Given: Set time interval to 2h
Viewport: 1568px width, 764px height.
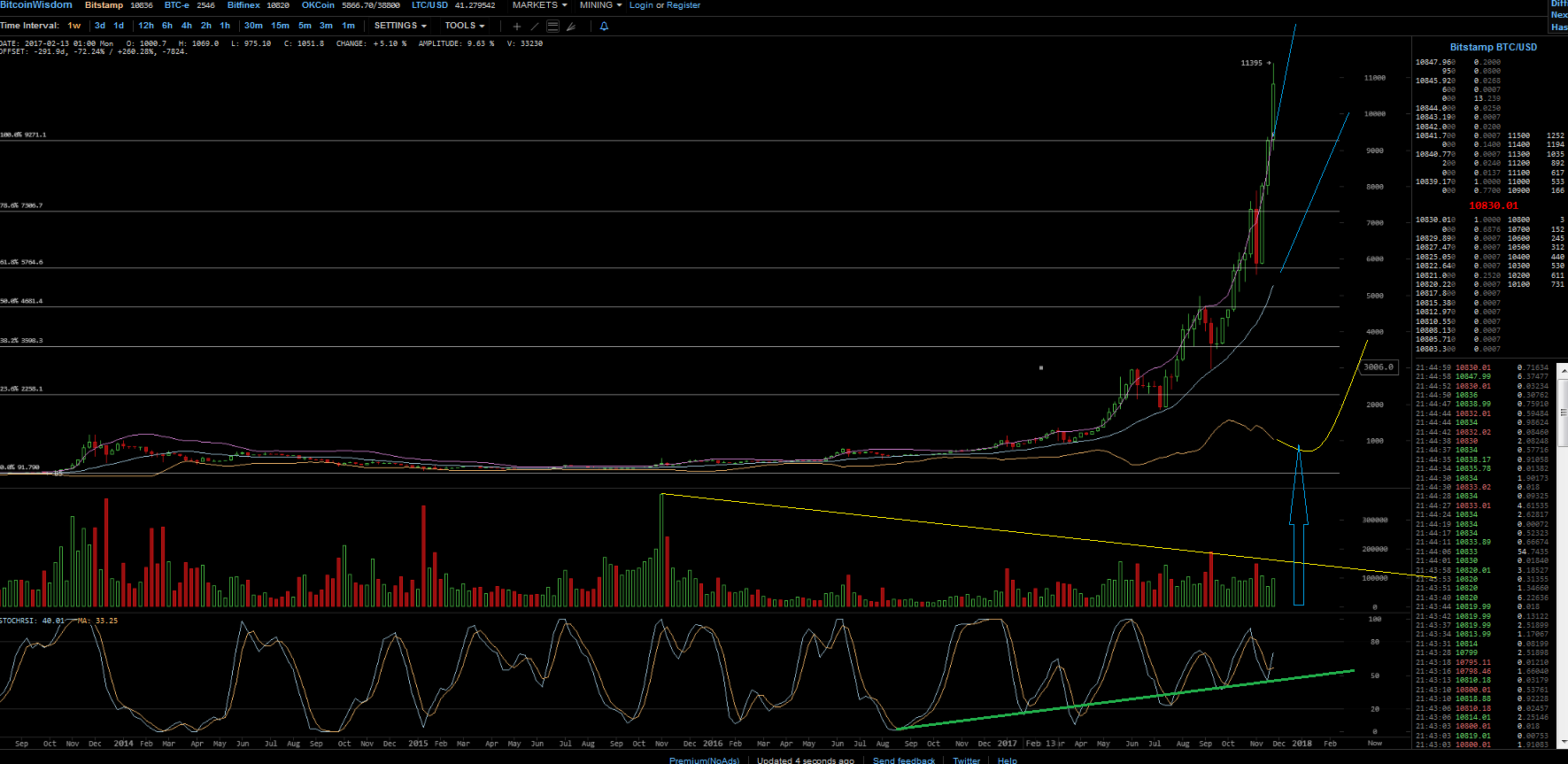Looking at the screenshot, I should pos(206,26).
